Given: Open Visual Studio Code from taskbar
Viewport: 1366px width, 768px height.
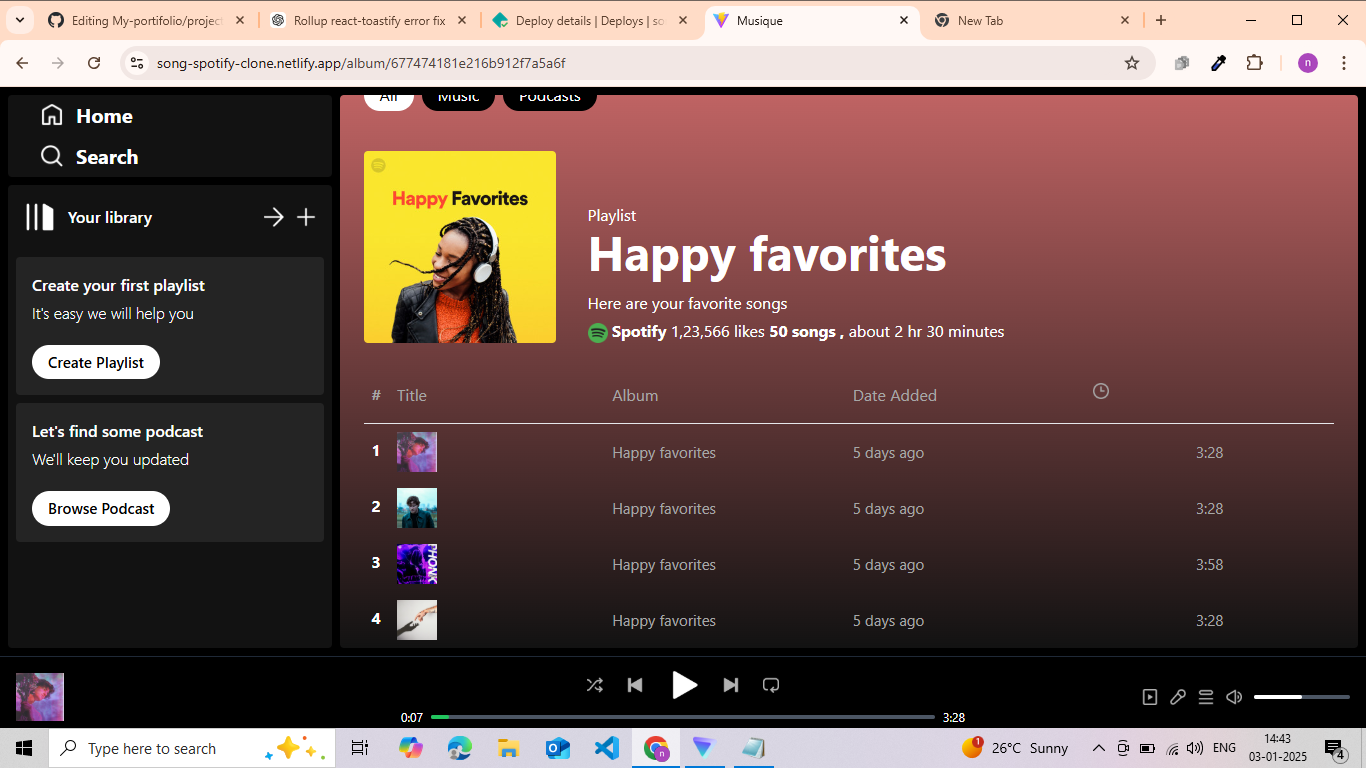Looking at the screenshot, I should coord(606,748).
